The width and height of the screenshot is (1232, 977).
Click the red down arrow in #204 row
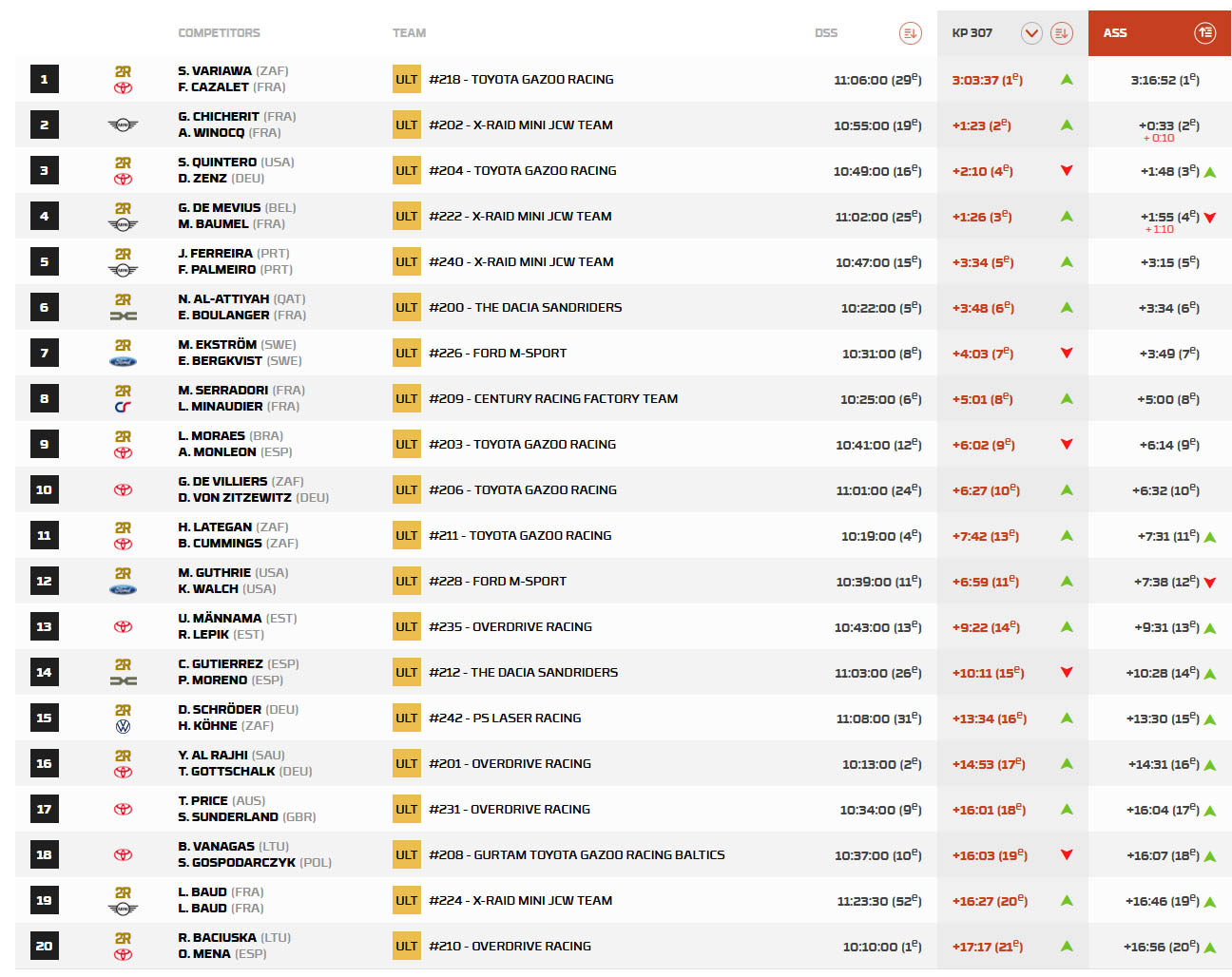[x=1067, y=171]
